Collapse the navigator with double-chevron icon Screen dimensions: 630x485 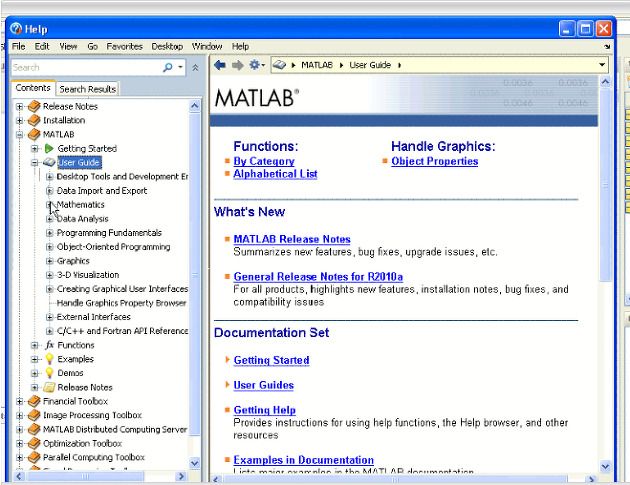tap(195, 68)
